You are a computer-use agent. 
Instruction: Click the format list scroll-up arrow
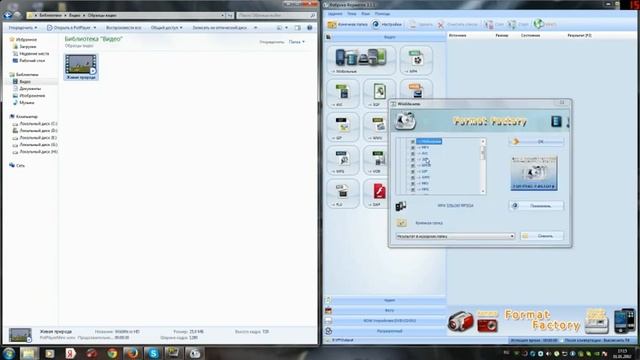pyautogui.click(x=483, y=142)
